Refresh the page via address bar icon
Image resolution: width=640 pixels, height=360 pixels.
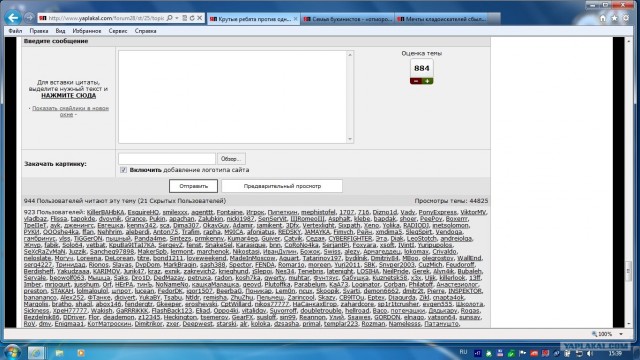tap(192, 18)
